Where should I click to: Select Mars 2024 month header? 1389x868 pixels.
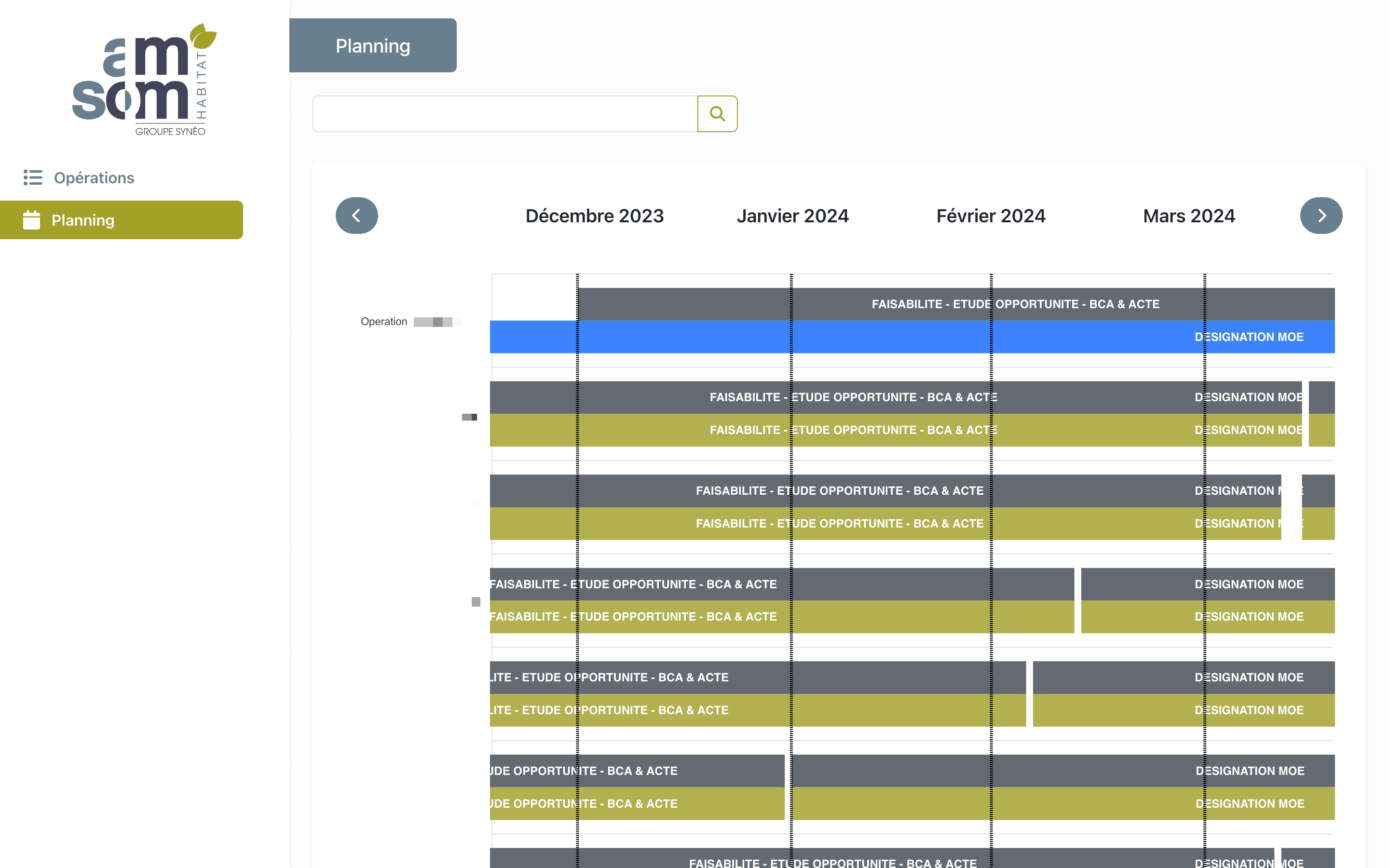[1189, 216]
